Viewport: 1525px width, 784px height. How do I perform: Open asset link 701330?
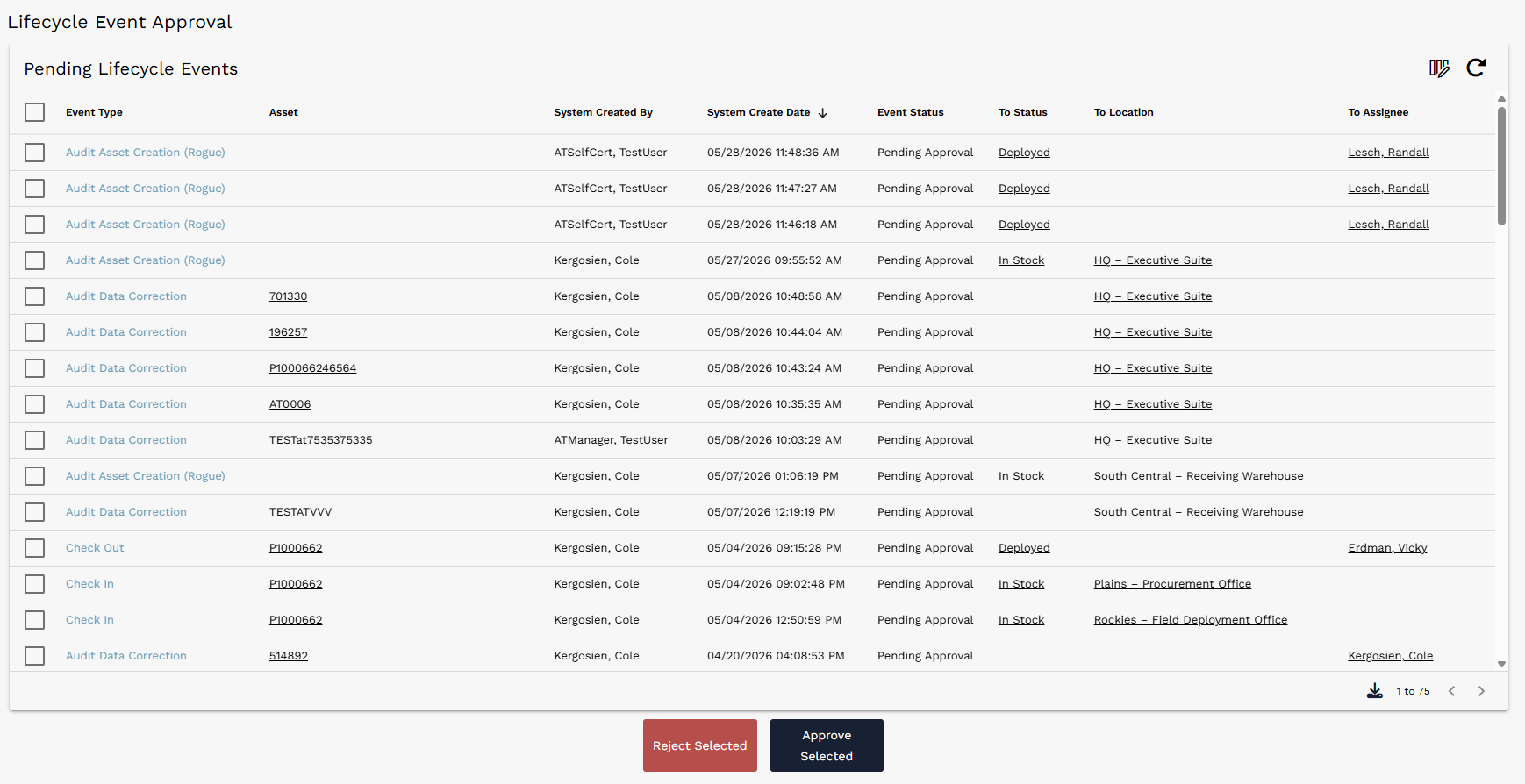(288, 296)
